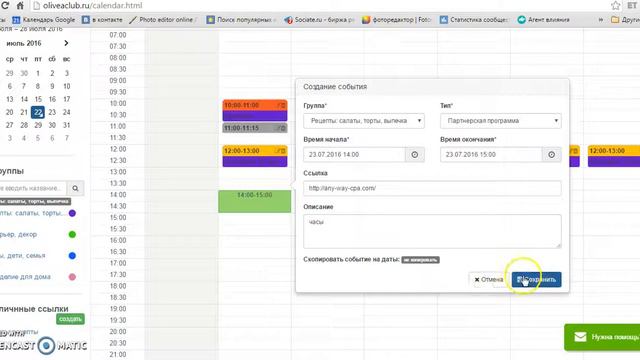Save the event with Сохранить
Viewport: 640px width, 360px height.
[536, 280]
